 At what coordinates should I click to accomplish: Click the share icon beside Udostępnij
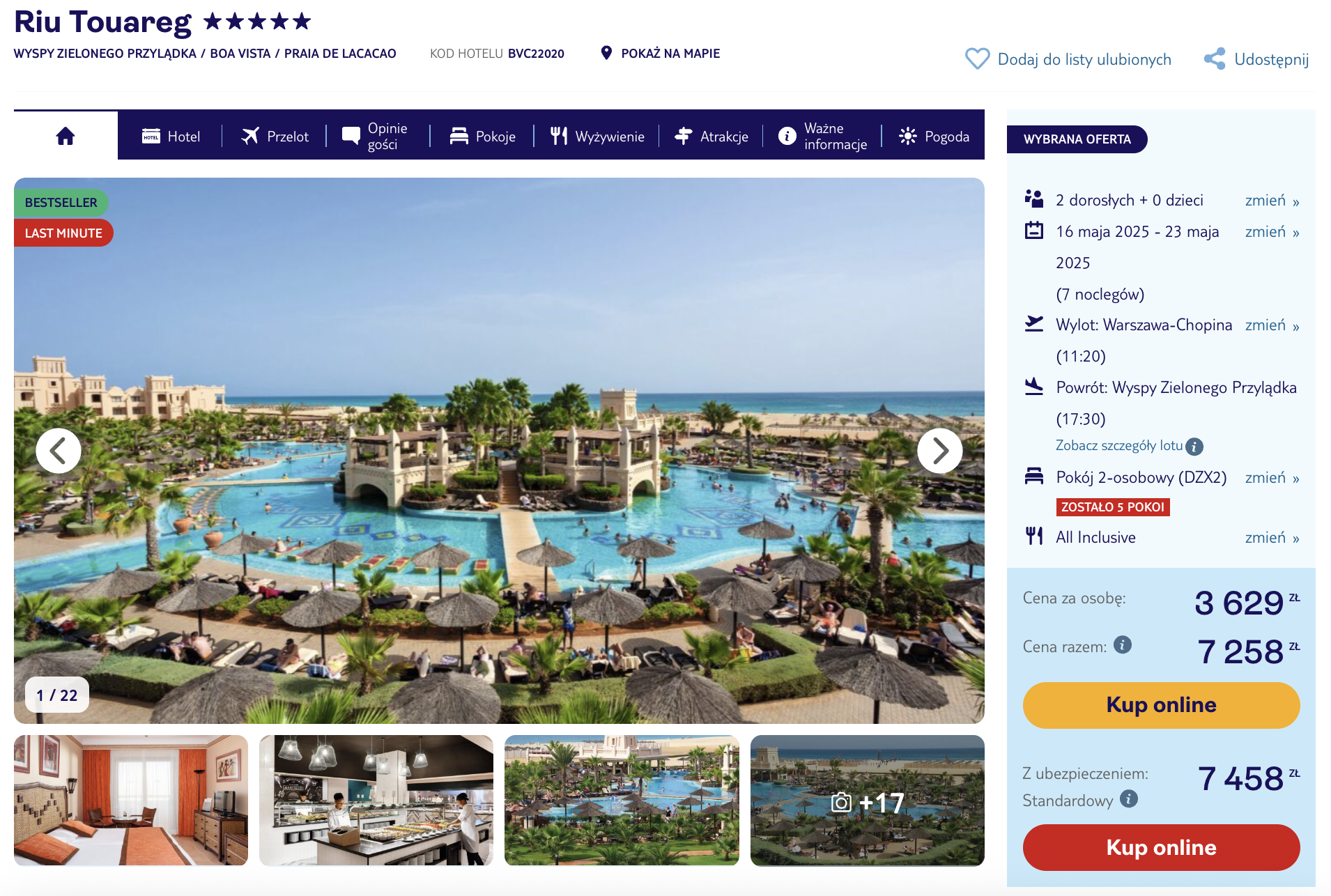click(x=1215, y=59)
